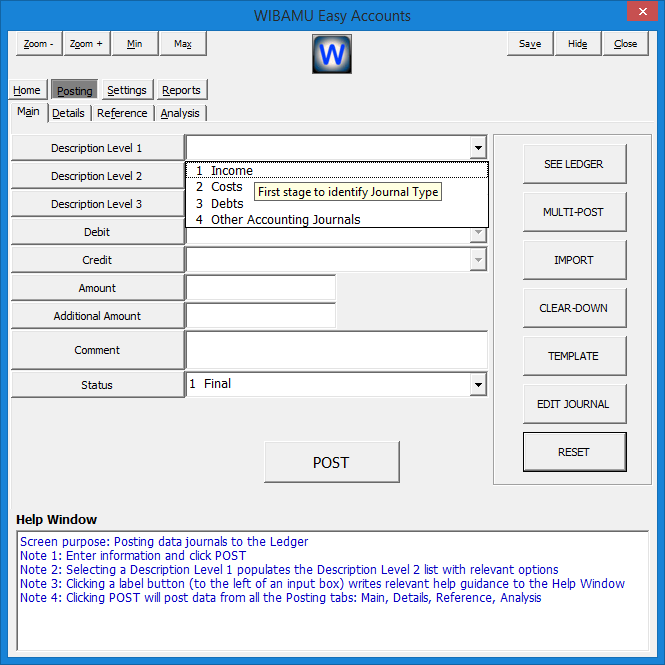Screen dimensions: 665x665
Task: Choose '2 Costs' from the list
Action: 337,187
